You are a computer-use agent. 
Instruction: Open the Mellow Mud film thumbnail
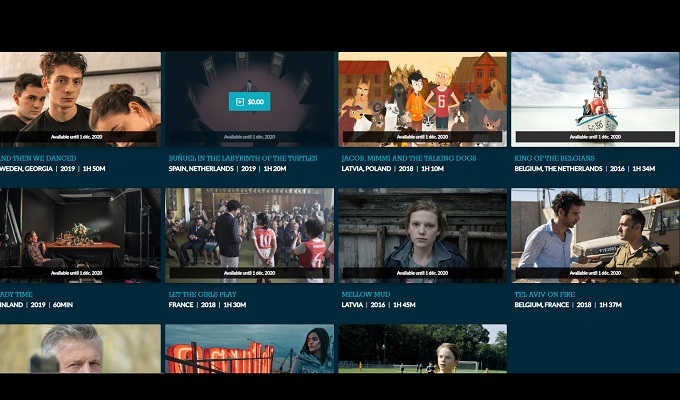coord(422,236)
